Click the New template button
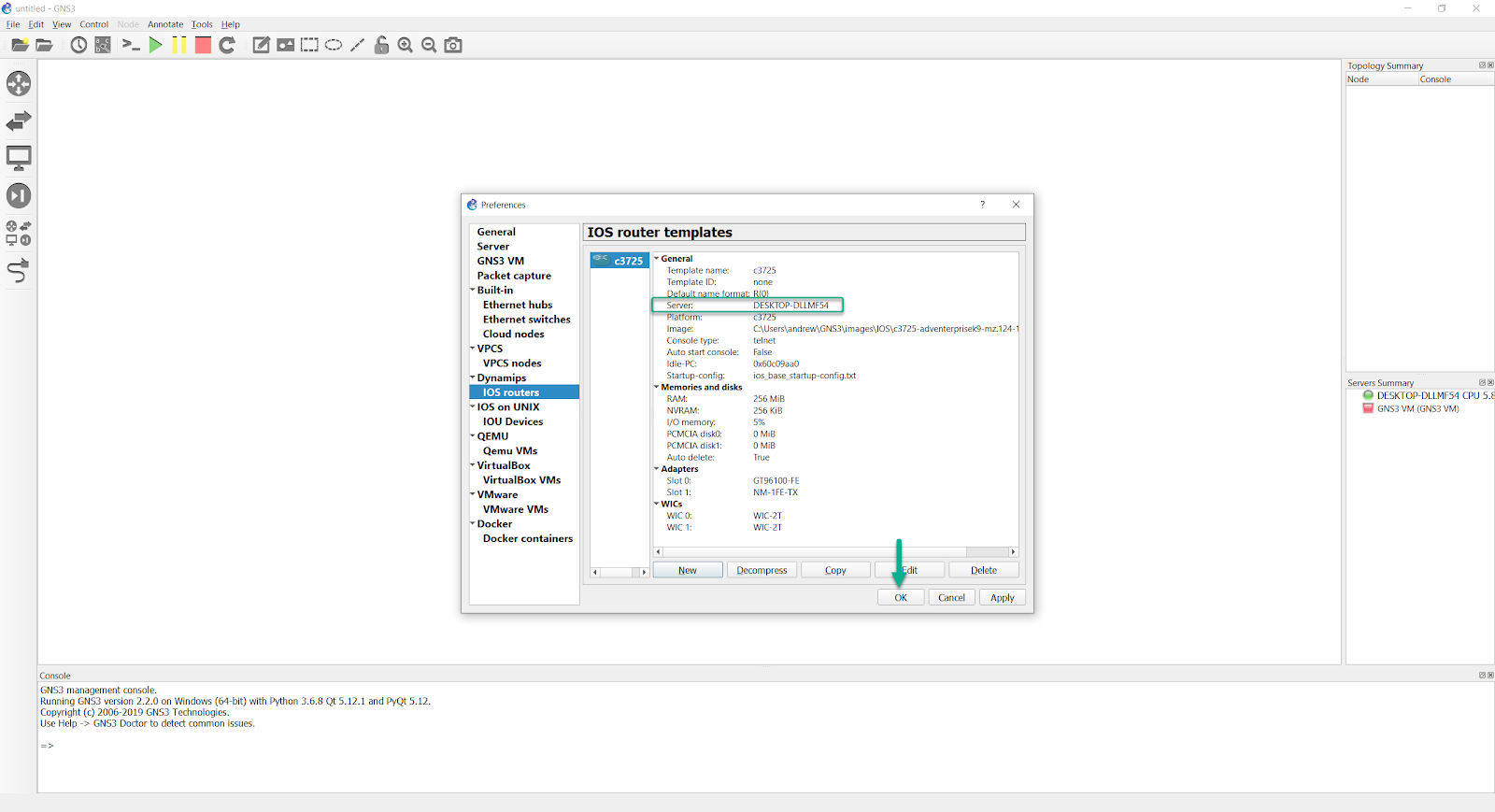 688,570
